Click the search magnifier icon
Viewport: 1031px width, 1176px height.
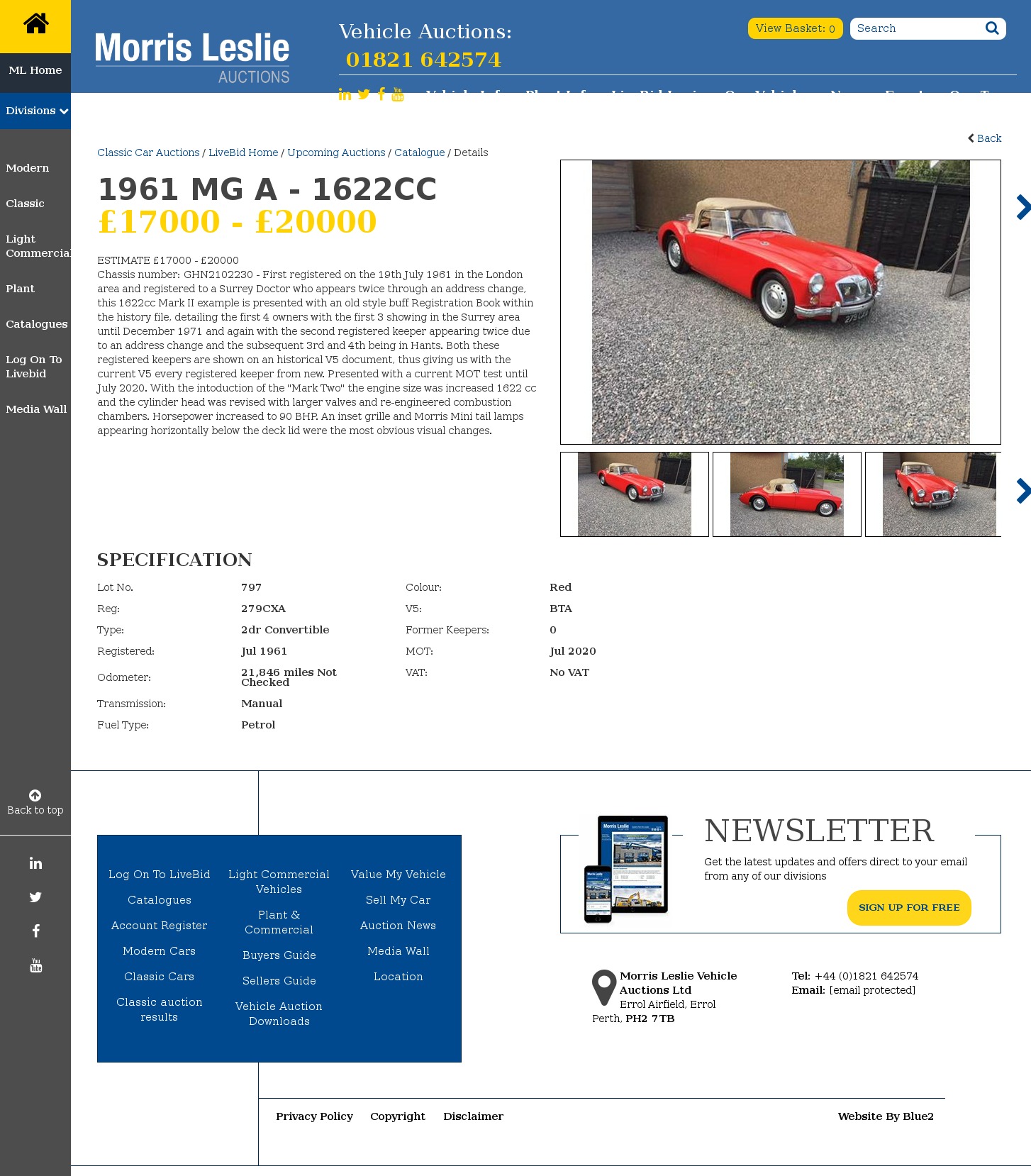click(992, 28)
